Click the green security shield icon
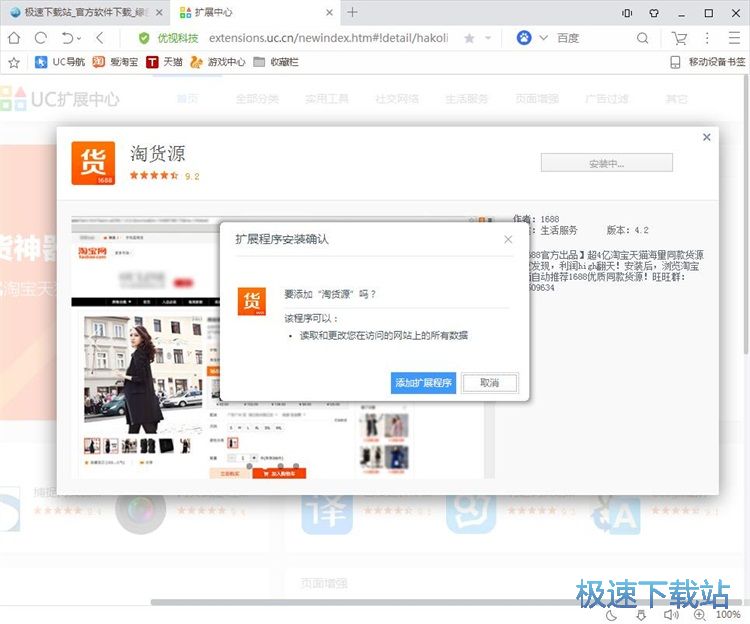This screenshot has height=624, width=750. (143, 38)
